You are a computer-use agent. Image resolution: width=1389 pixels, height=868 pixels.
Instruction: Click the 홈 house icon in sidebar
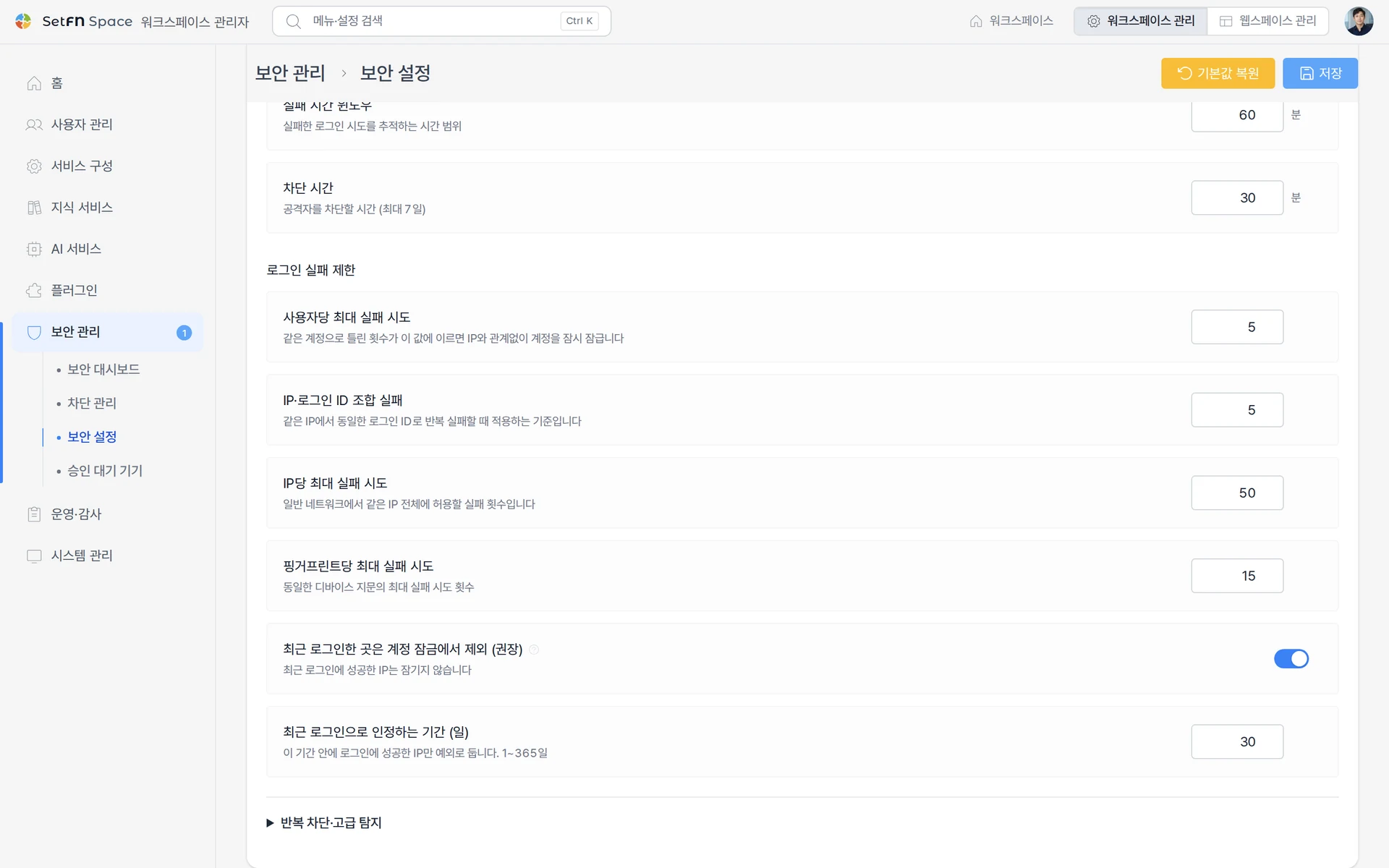(x=34, y=83)
